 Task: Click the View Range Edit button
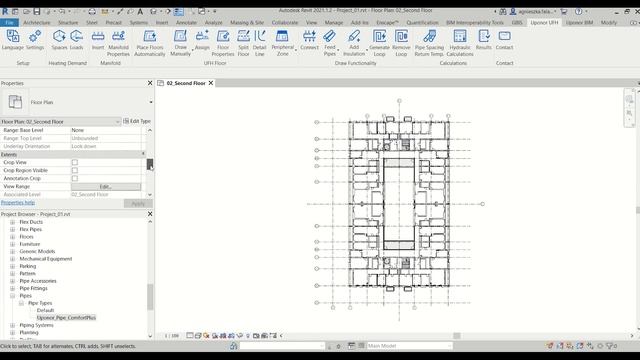(x=106, y=187)
